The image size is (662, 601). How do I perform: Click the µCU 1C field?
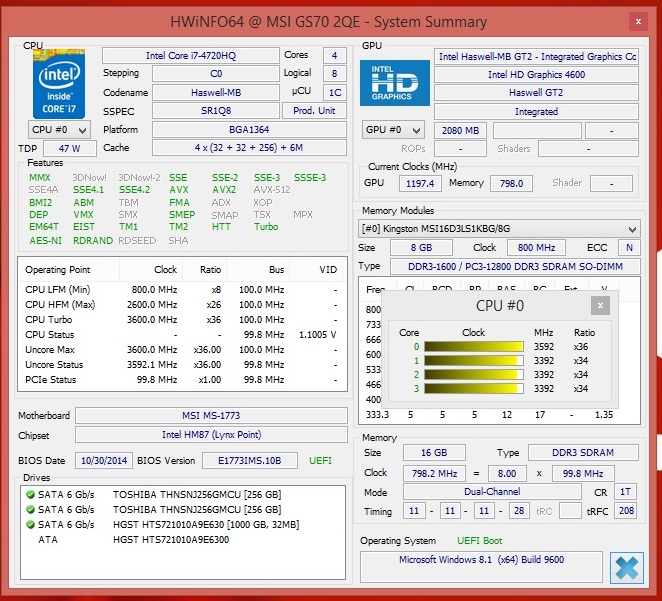click(x=335, y=92)
